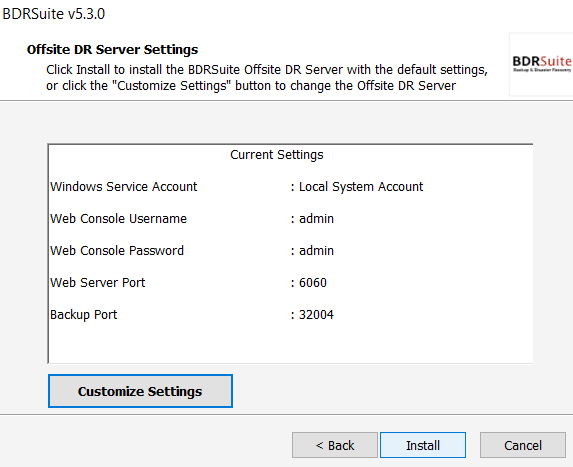573x467 pixels.
Task: Go back using the < Back button
Action: pyautogui.click(x=335, y=445)
